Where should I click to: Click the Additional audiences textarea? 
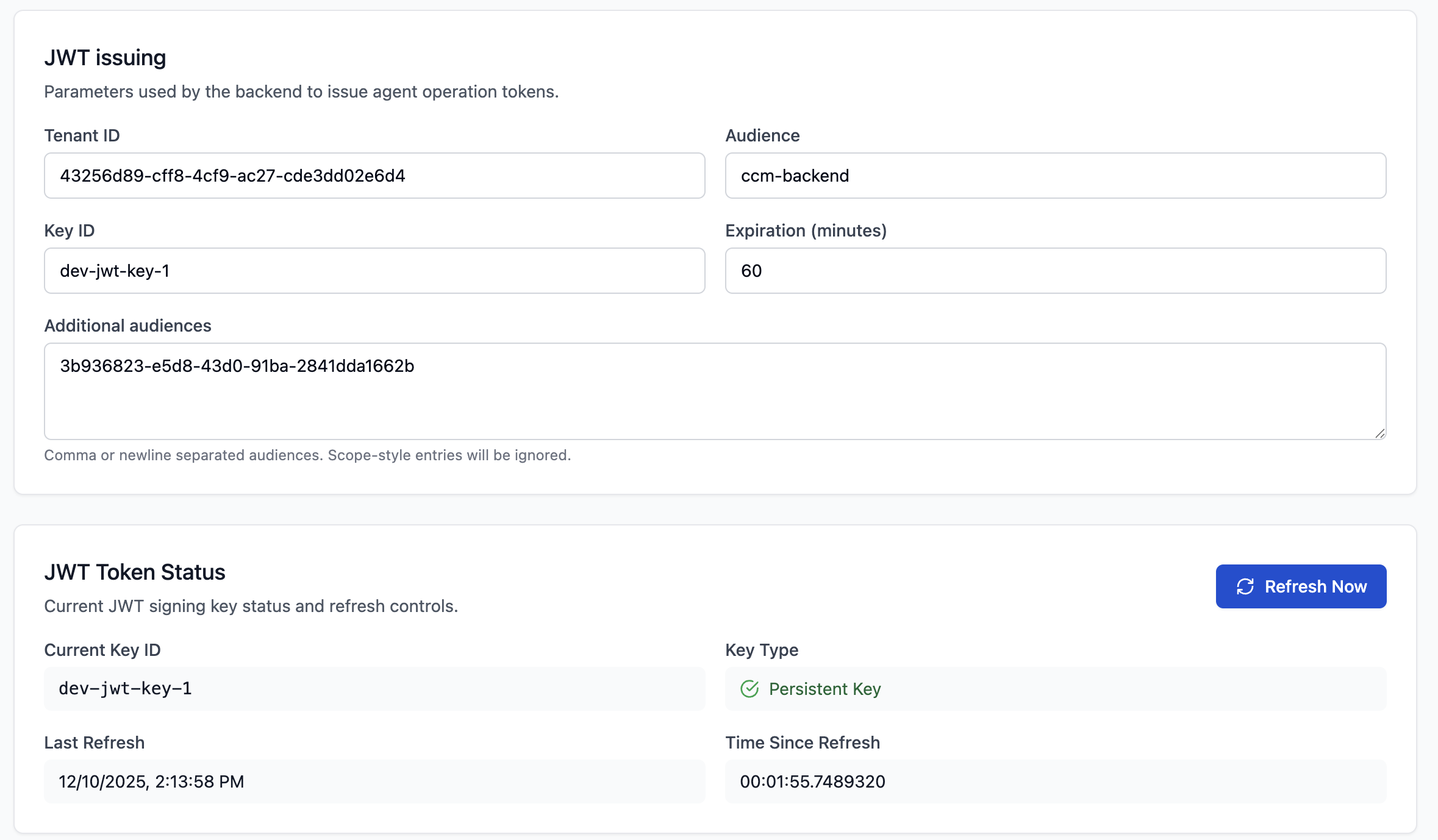(715, 391)
